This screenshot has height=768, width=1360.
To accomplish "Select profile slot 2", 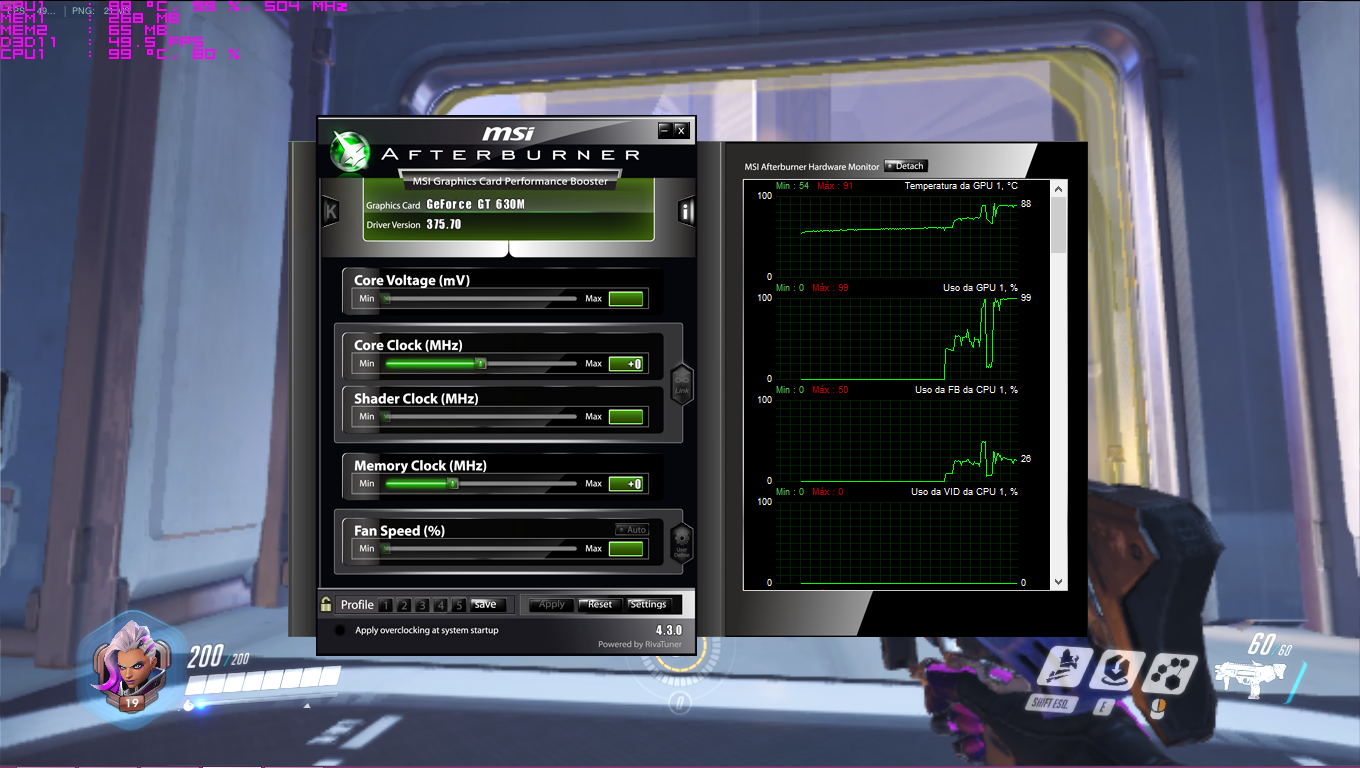I will 403,605.
